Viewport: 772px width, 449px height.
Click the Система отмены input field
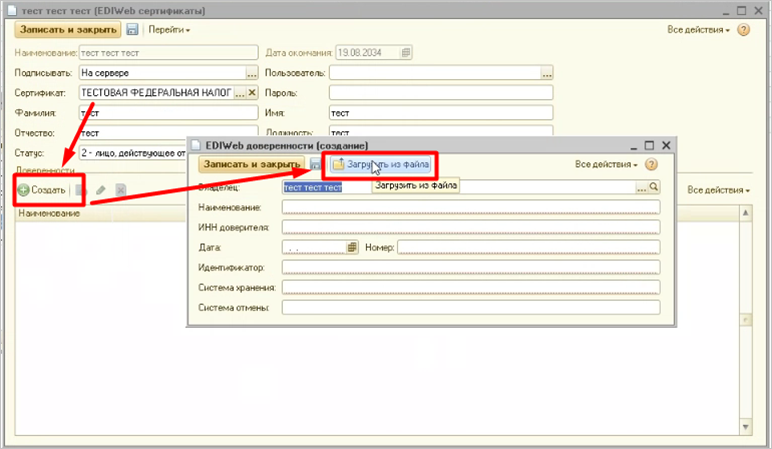pos(471,308)
